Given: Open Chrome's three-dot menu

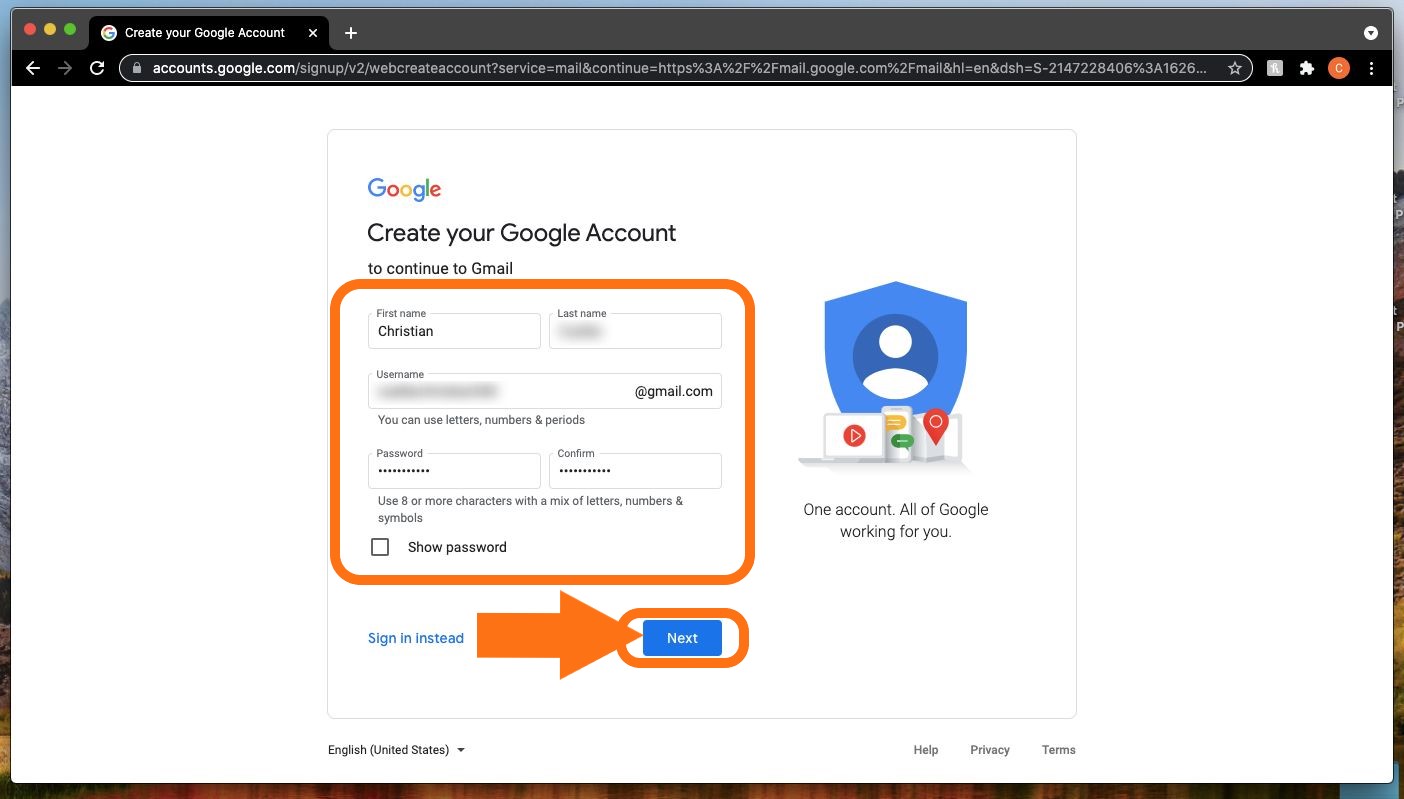Looking at the screenshot, I should [1372, 68].
